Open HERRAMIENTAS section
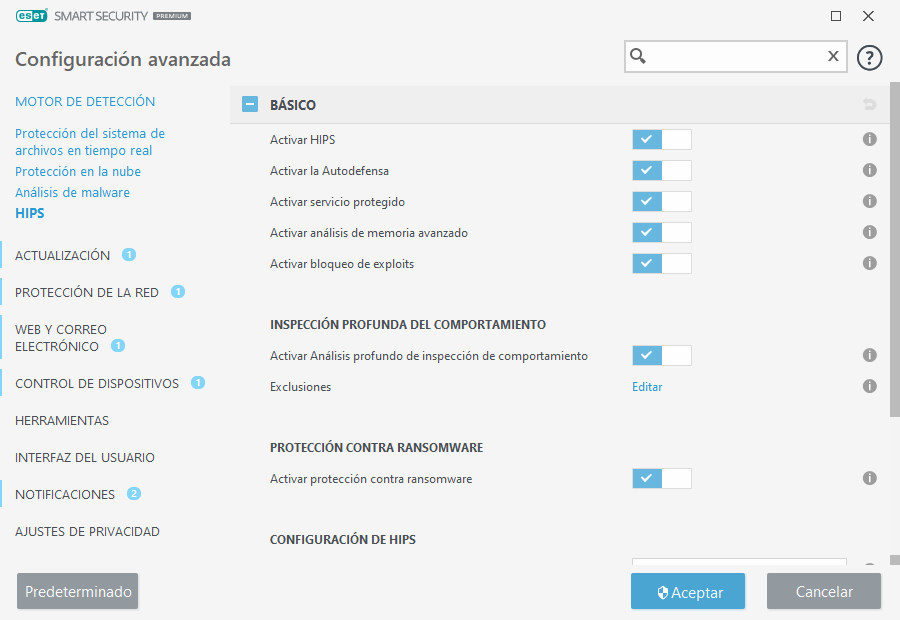The width and height of the screenshot is (900, 620). 62,421
